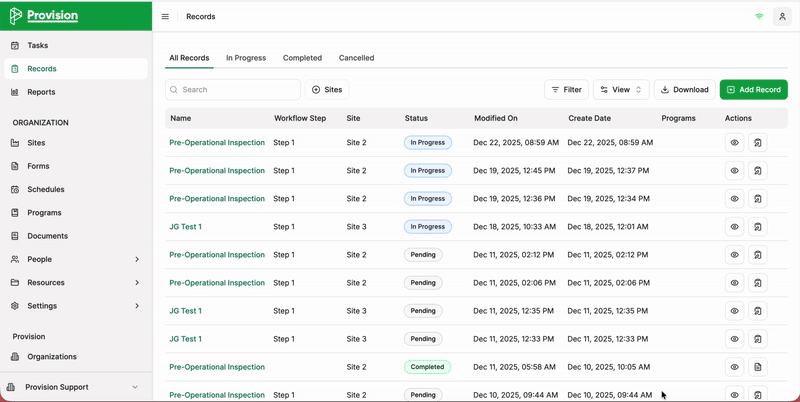Open the View dropdown
This screenshot has width=800, height=402.
(x=621, y=90)
